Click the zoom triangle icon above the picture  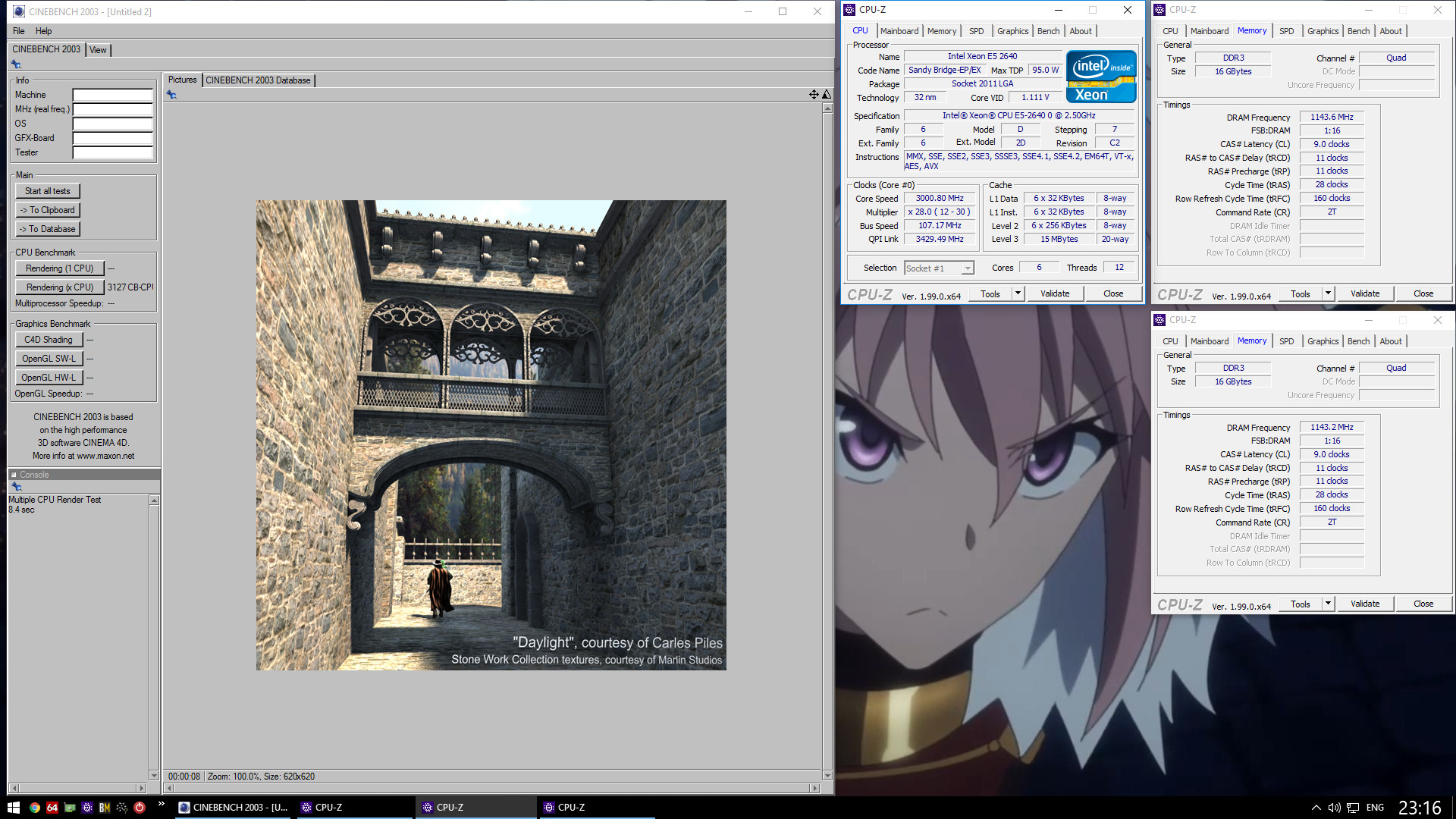click(827, 95)
